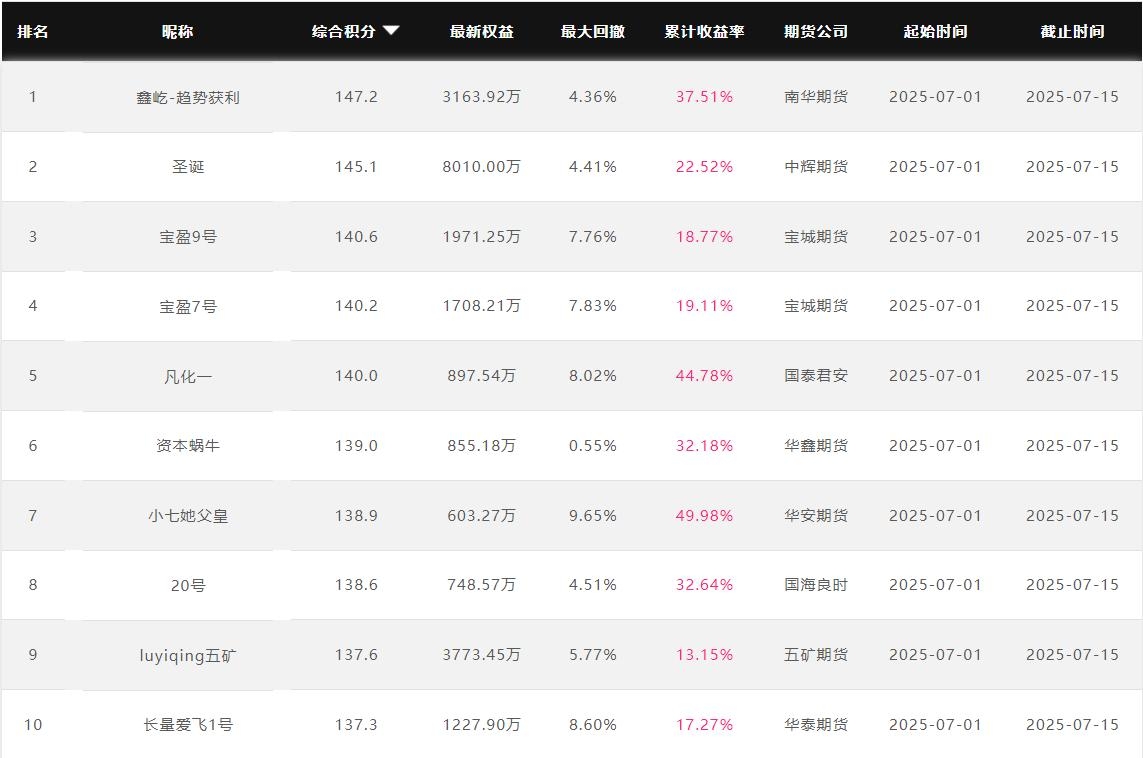Click the futures company 中辉期货
This screenshot has height=758, width=1143.
coord(816,167)
